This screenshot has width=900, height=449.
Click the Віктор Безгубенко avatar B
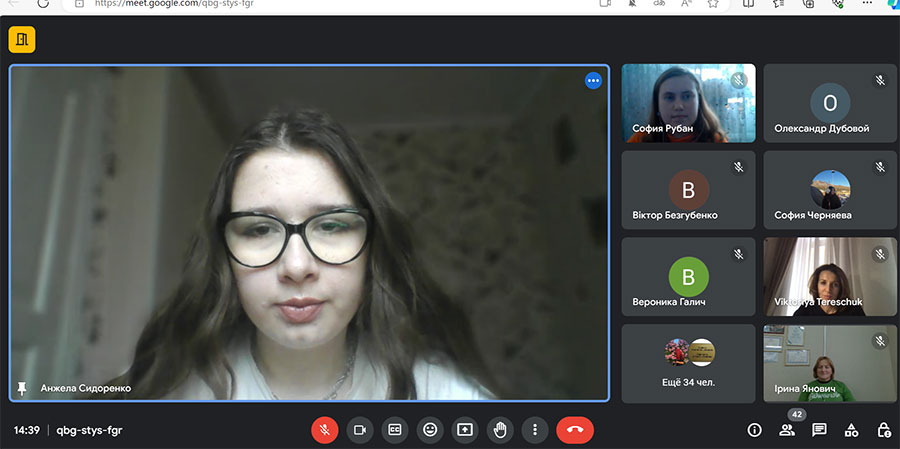pos(688,189)
